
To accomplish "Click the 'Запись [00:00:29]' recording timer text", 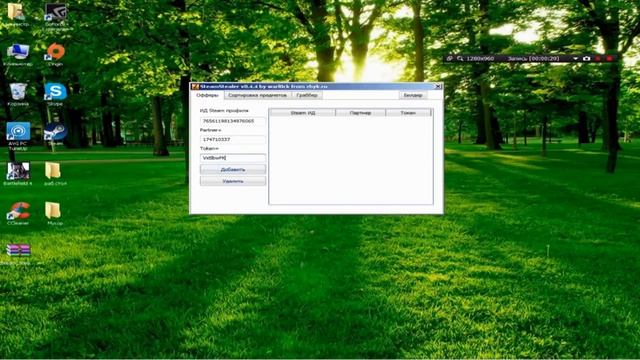I will click(x=533, y=58).
